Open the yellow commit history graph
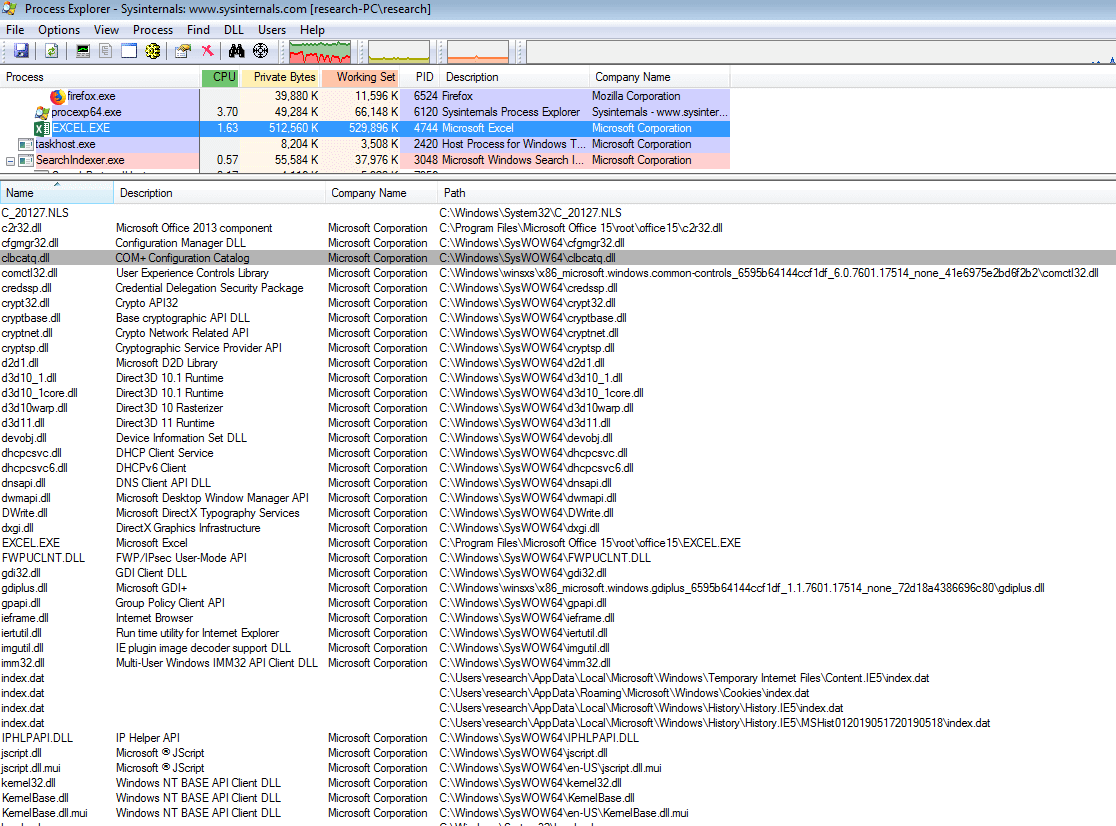 coord(399,51)
